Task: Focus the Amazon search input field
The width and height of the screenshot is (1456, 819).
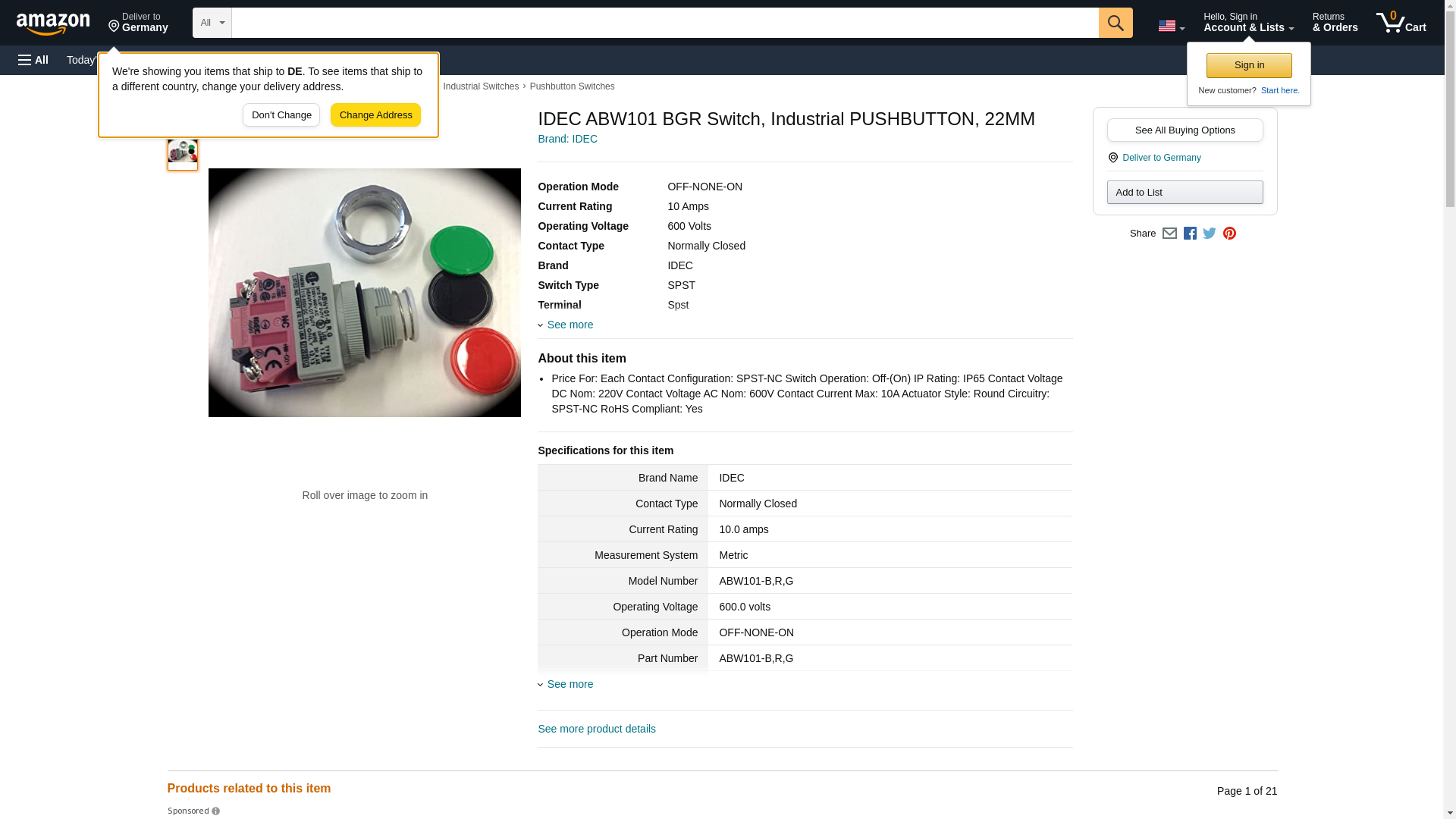Action: (664, 23)
